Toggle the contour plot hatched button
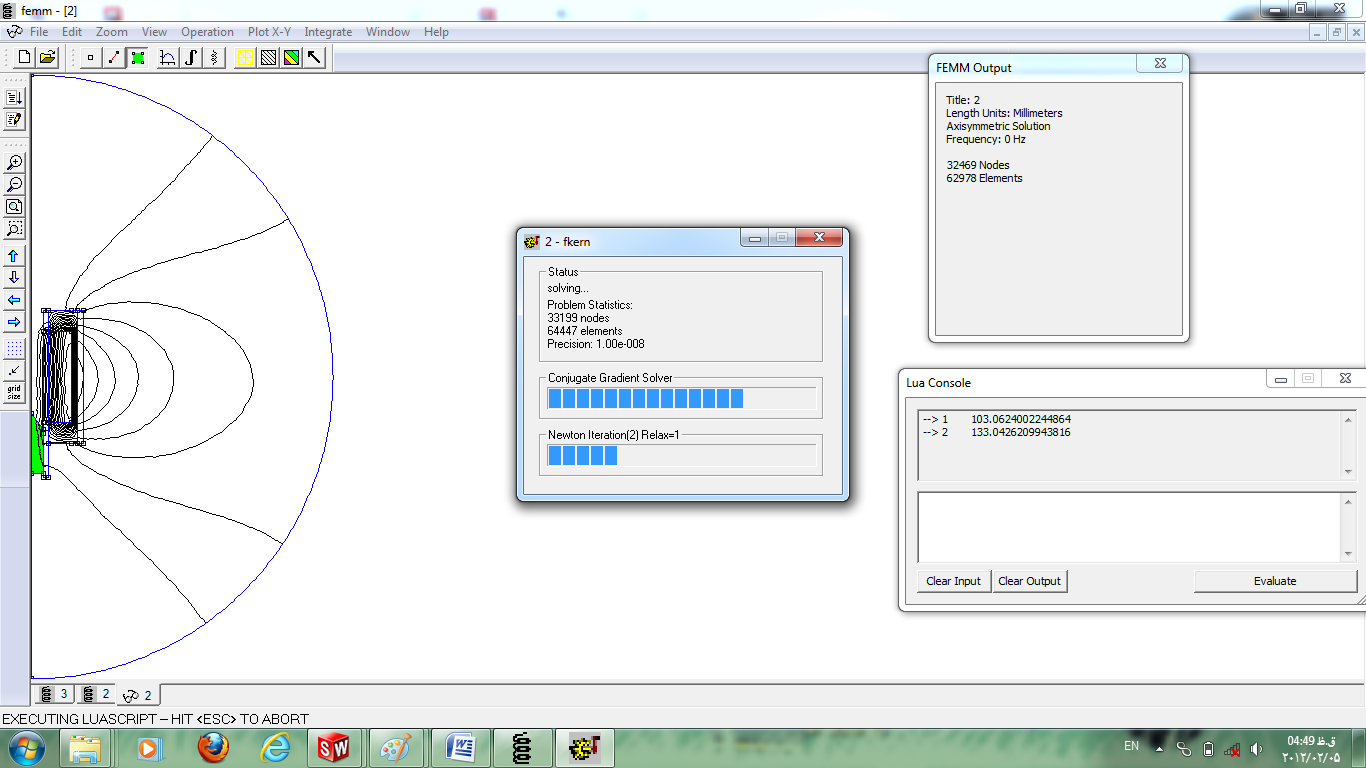This screenshot has width=1366, height=768. coord(268,58)
